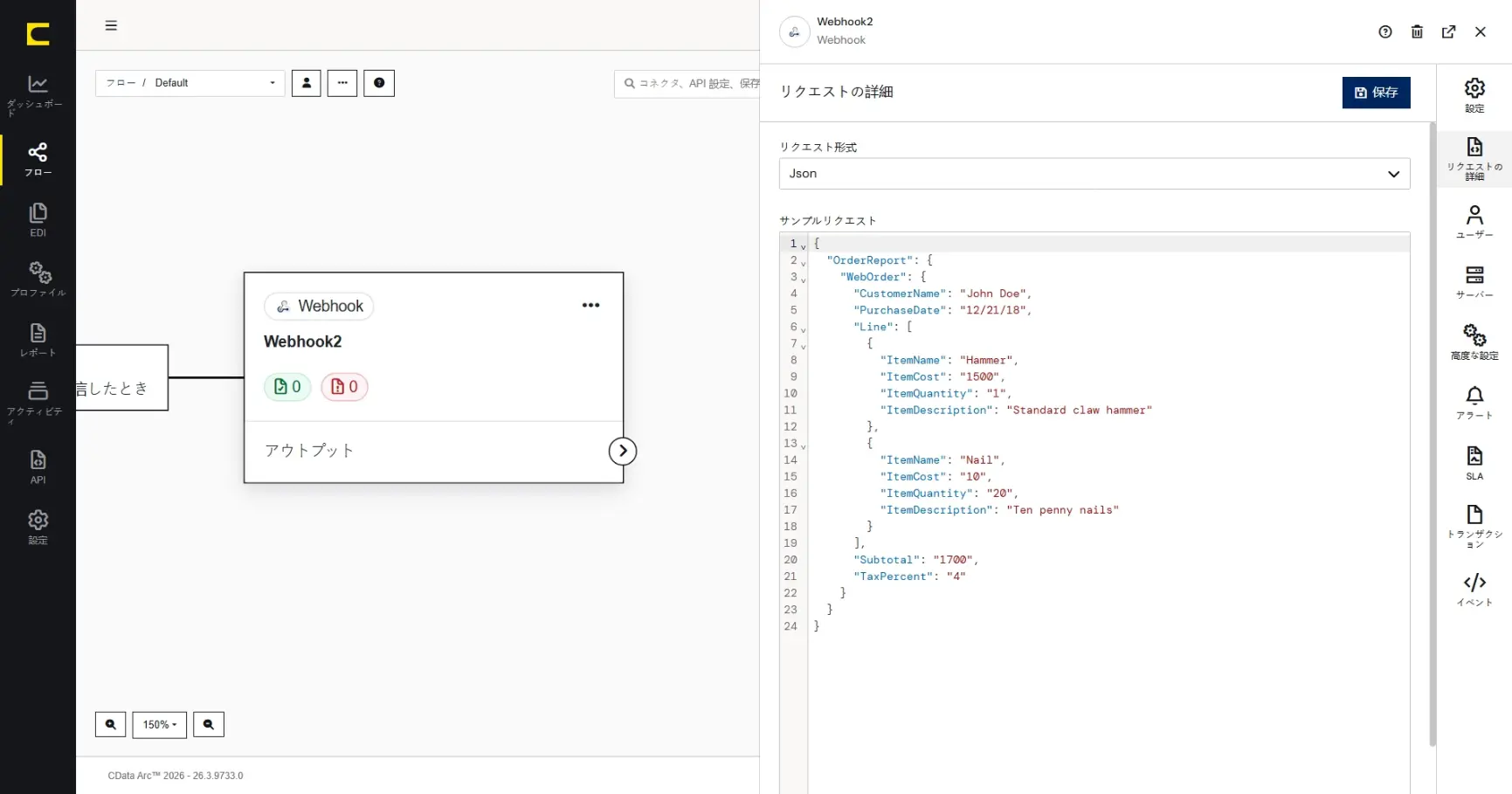Open the API page in the left sidebar
1512x794 pixels.
(x=38, y=466)
